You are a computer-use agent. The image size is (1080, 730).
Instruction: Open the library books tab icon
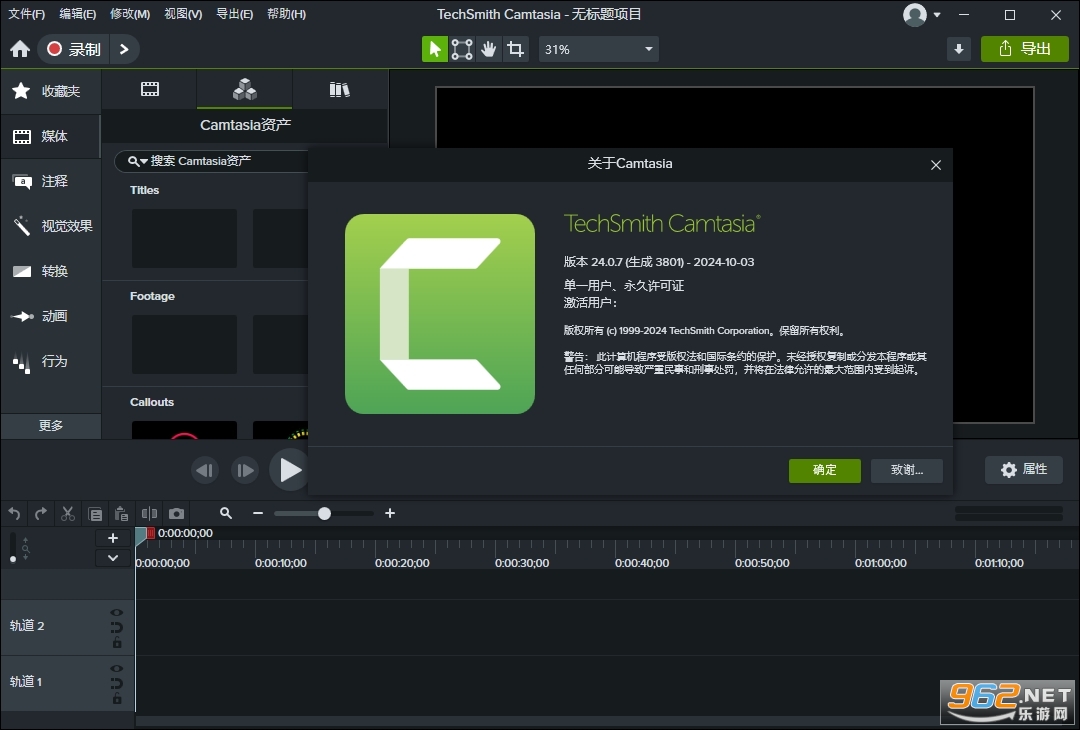[x=340, y=89]
